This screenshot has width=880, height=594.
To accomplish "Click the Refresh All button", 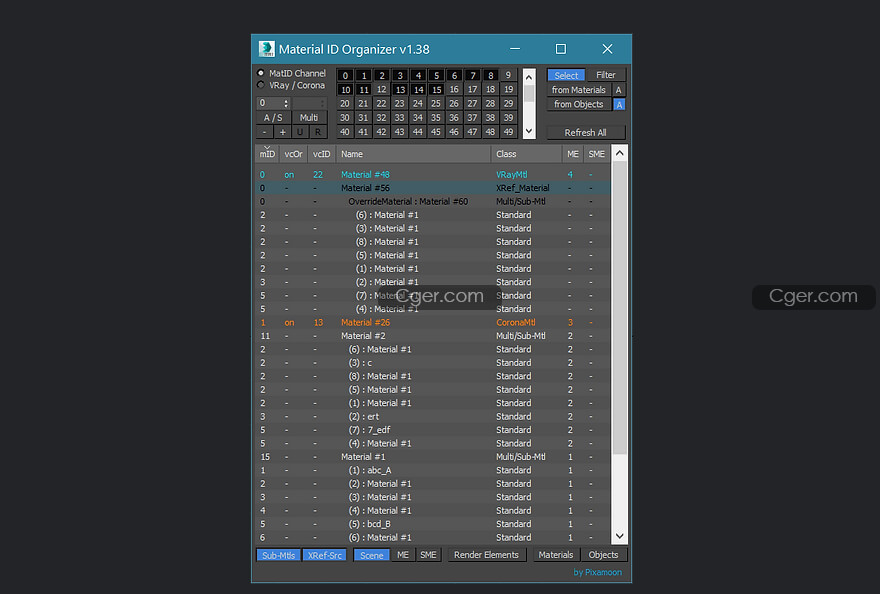I will [586, 132].
